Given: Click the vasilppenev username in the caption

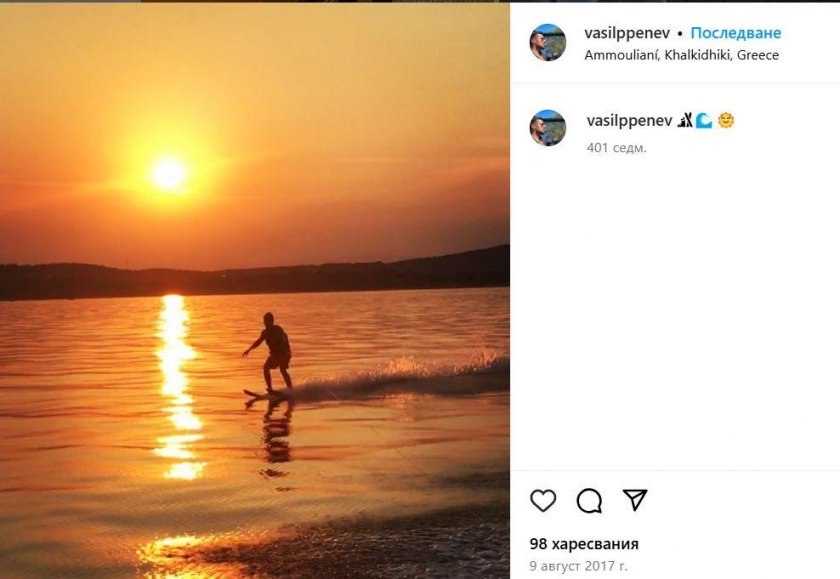Looking at the screenshot, I should (x=629, y=121).
